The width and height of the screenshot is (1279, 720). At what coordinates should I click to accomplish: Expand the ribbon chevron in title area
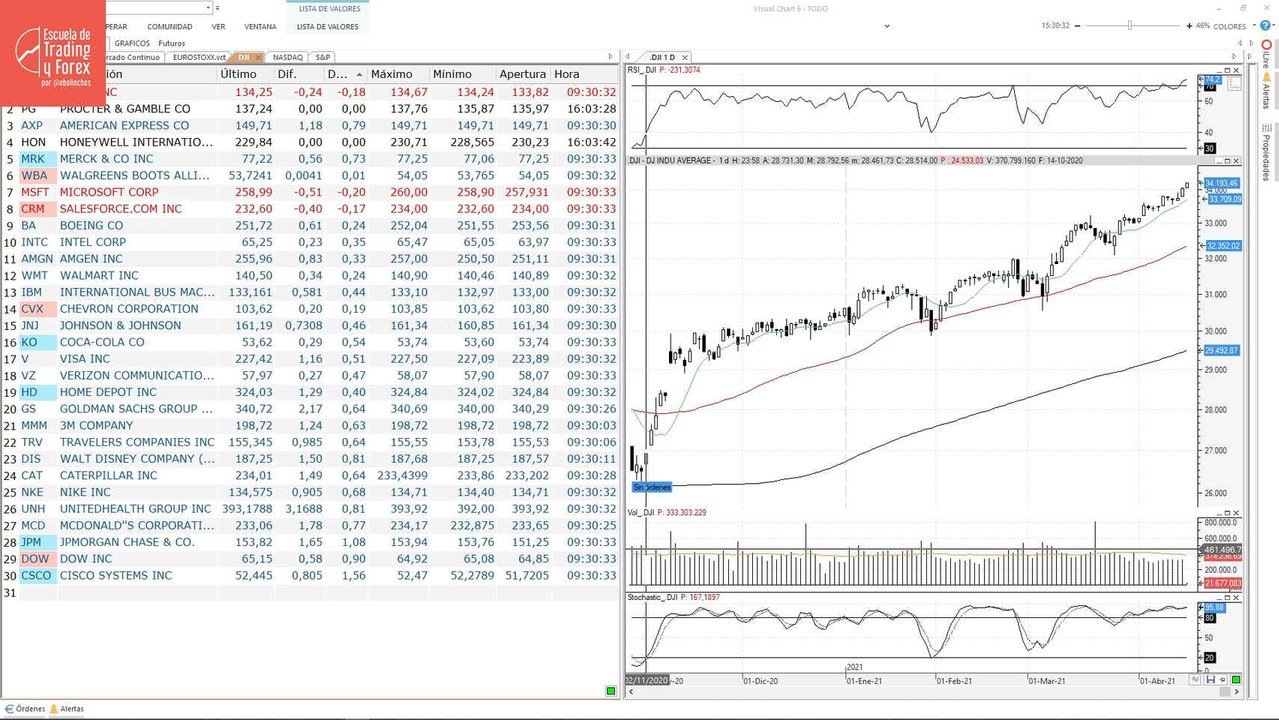pos(887,26)
